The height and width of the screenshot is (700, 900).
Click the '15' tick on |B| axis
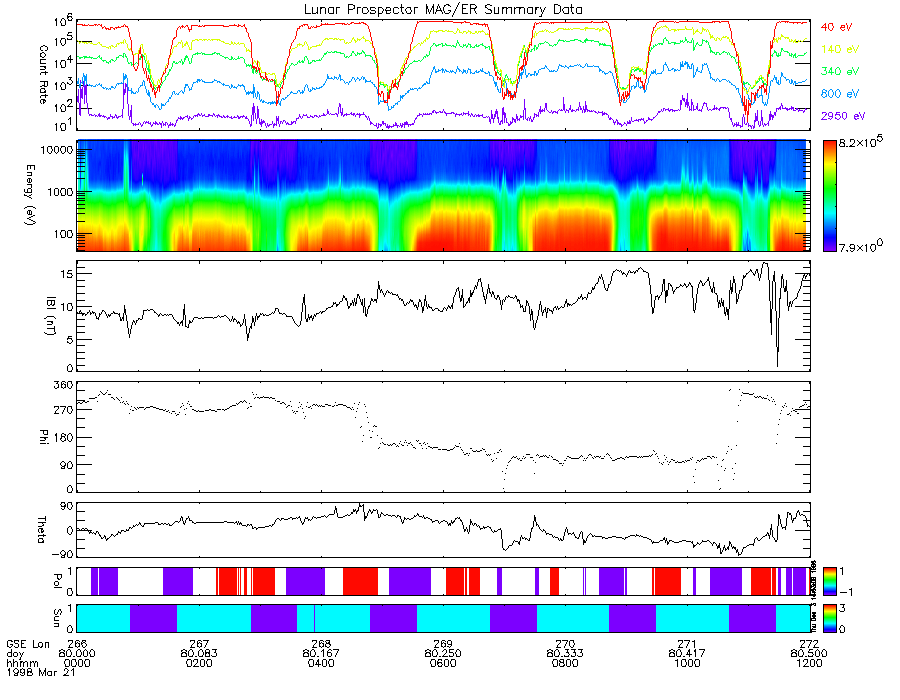click(x=67, y=274)
